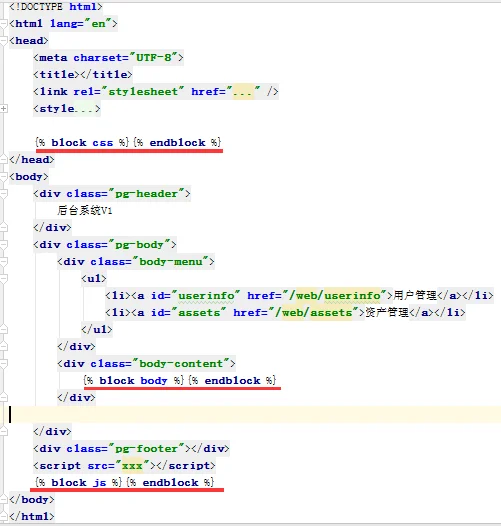
Task: Click the xxx script src value
Action: (132, 466)
